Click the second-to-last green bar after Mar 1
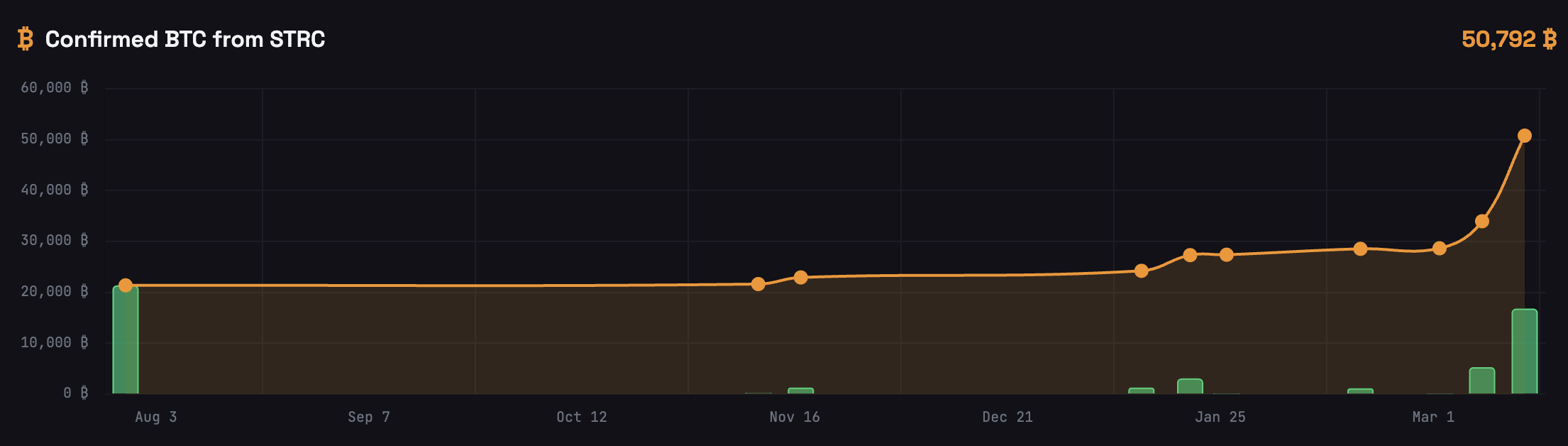This screenshot has width=1568, height=446. pyautogui.click(x=1481, y=381)
